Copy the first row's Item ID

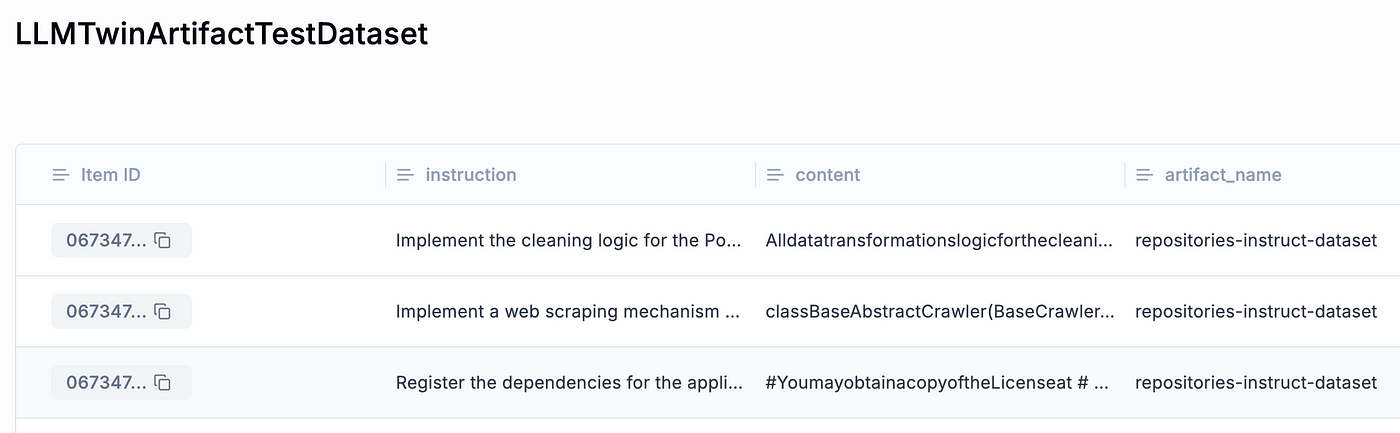pos(163,240)
